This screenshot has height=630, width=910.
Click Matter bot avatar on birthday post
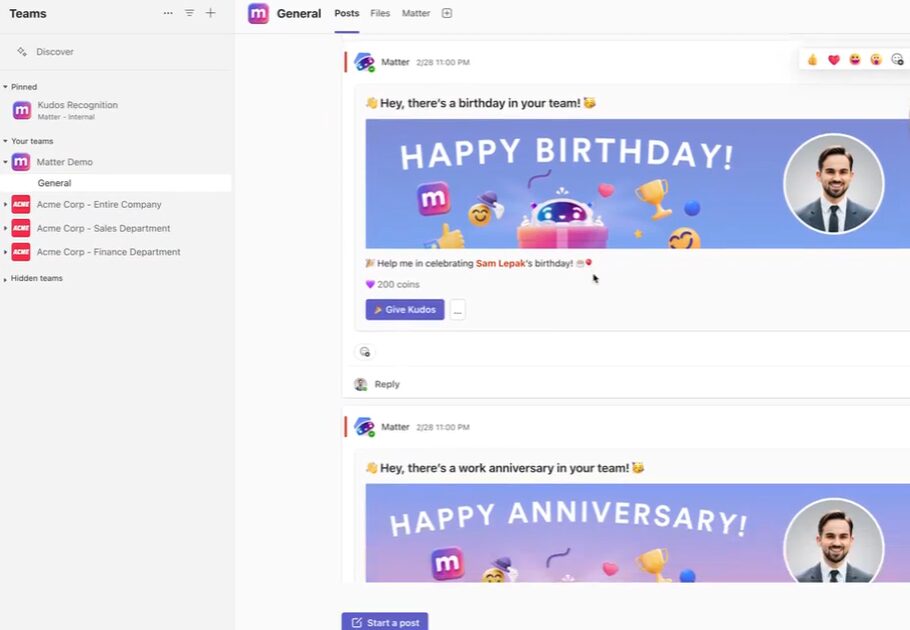pos(364,62)
